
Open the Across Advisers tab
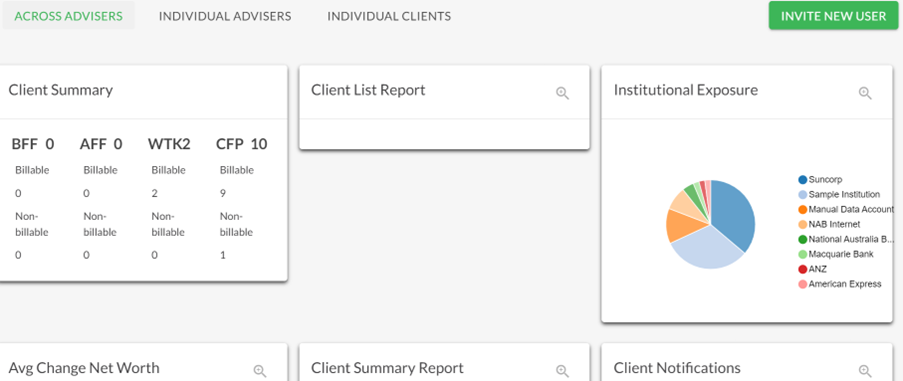tap(69, 16)
